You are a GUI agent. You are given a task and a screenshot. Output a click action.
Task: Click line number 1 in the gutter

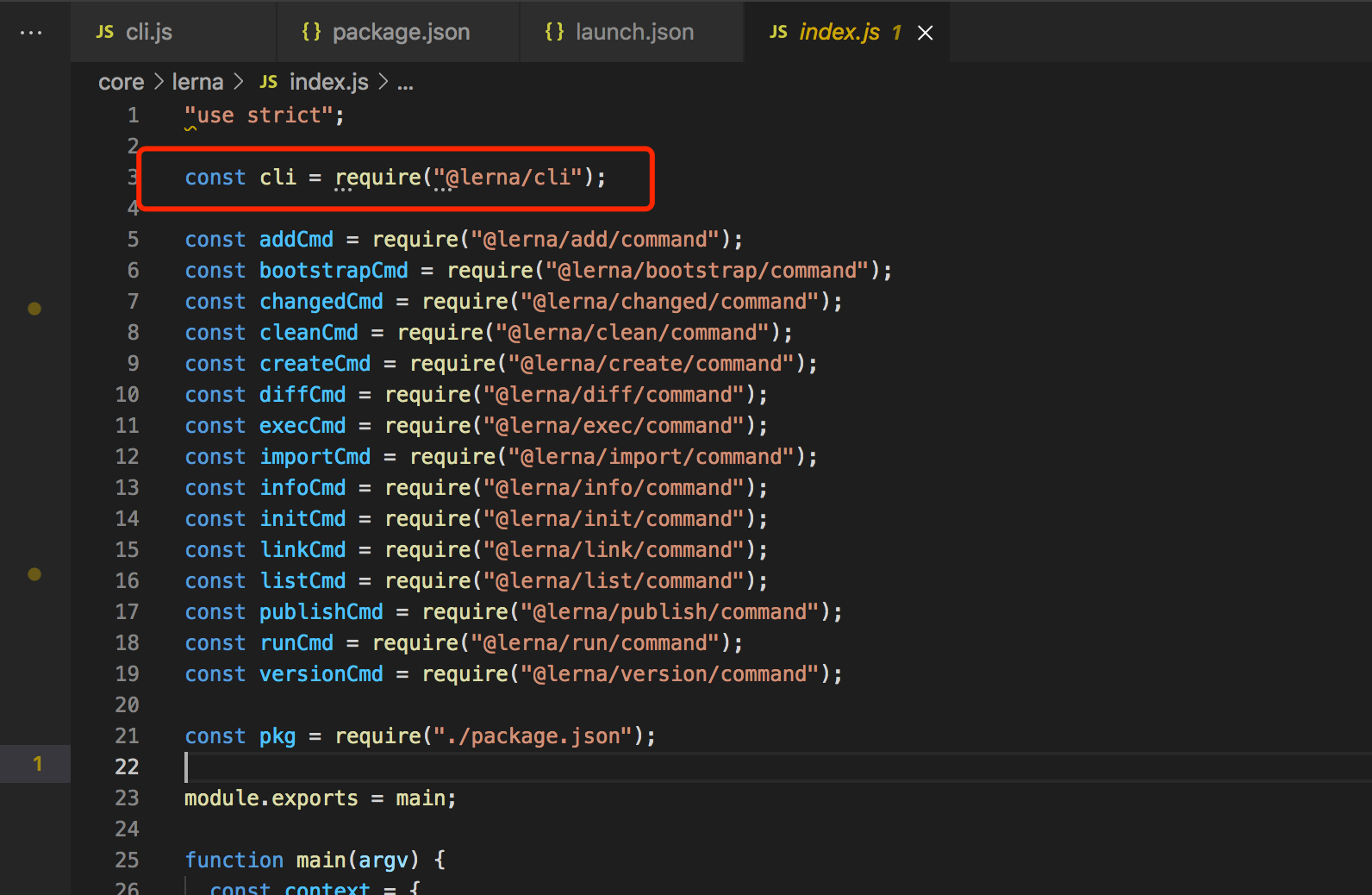(133, 116)
